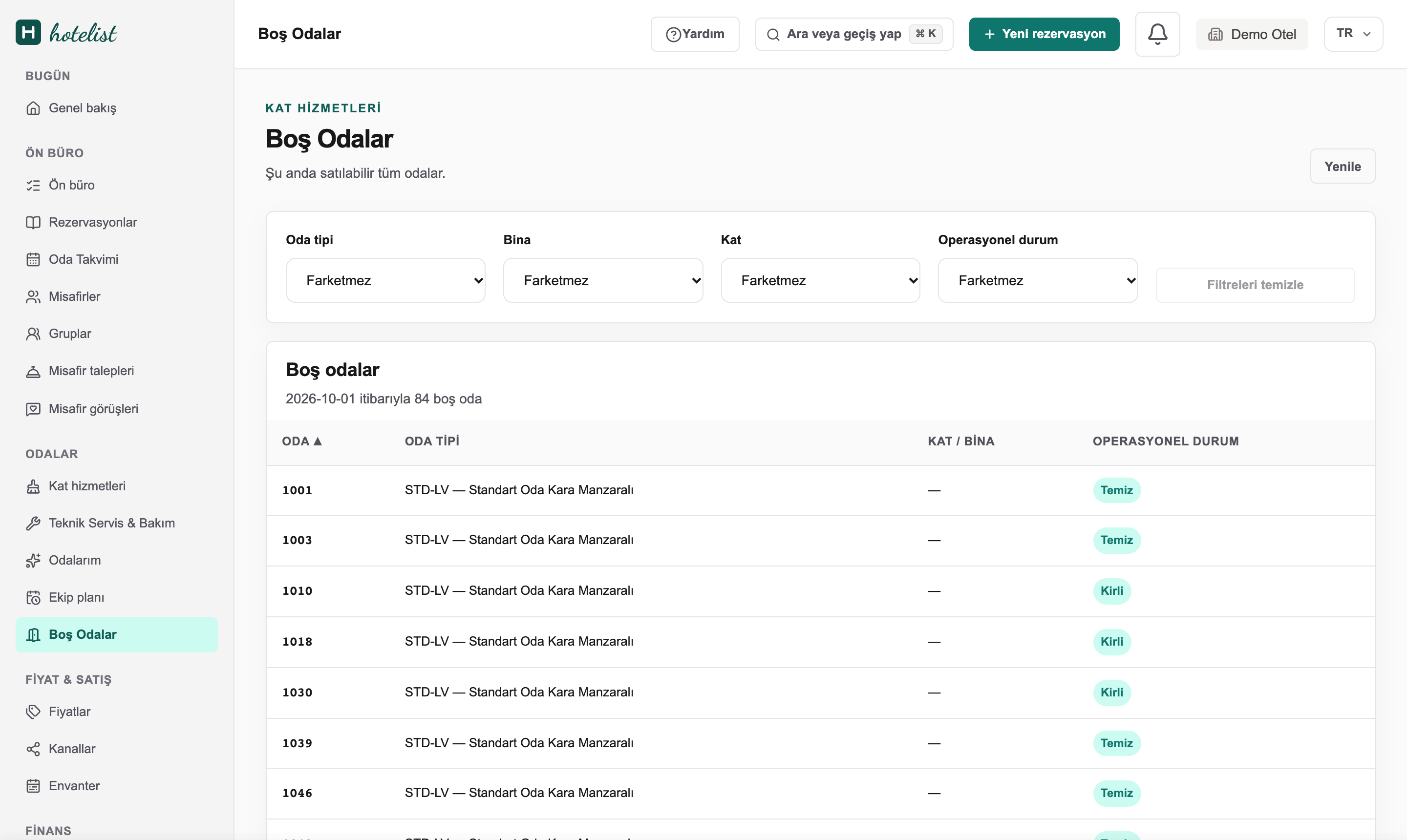Viewport: 1407px width, 840px height.
Task: Open Oda Takvimi from sidebar
Action: click(x=117, y=259)
